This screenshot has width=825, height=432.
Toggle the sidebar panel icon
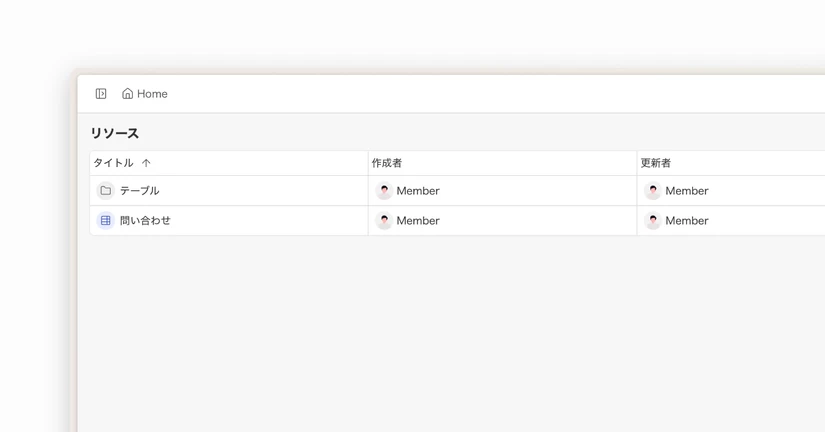pyautogui.click(x=101, y=94)
